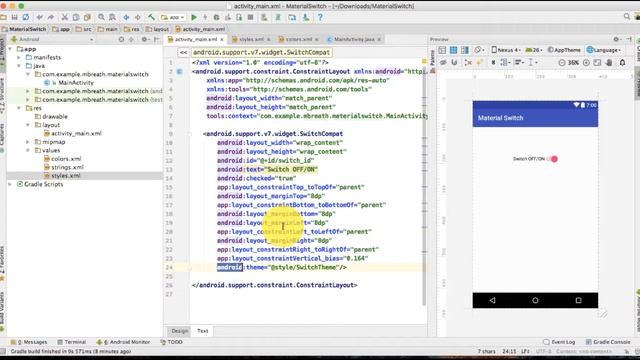Open the Nexus 4 device dropdown
Viewport: 640px width, 360px height.
[x=506, y=50]
